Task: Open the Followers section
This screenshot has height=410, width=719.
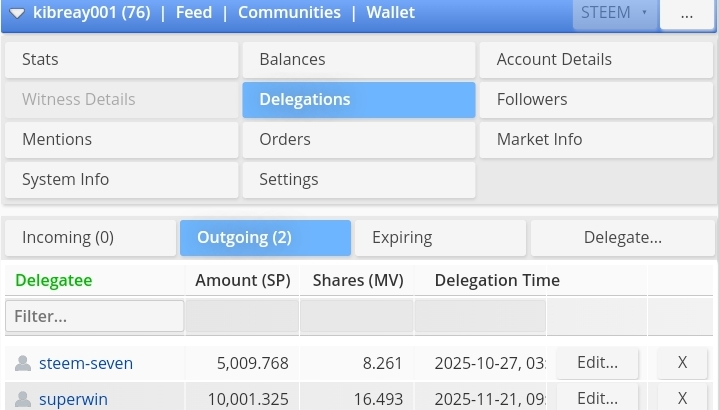Action: (x=597, y=100)
